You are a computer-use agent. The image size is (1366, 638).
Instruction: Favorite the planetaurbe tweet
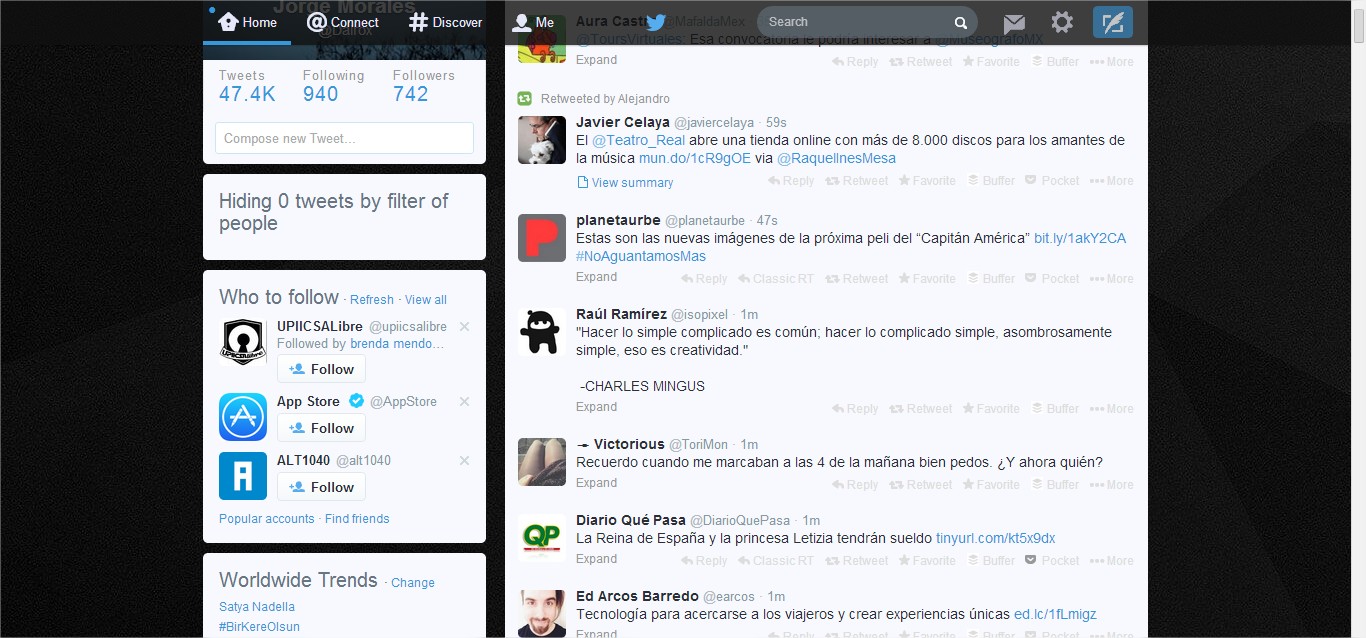tap(927, 279)
